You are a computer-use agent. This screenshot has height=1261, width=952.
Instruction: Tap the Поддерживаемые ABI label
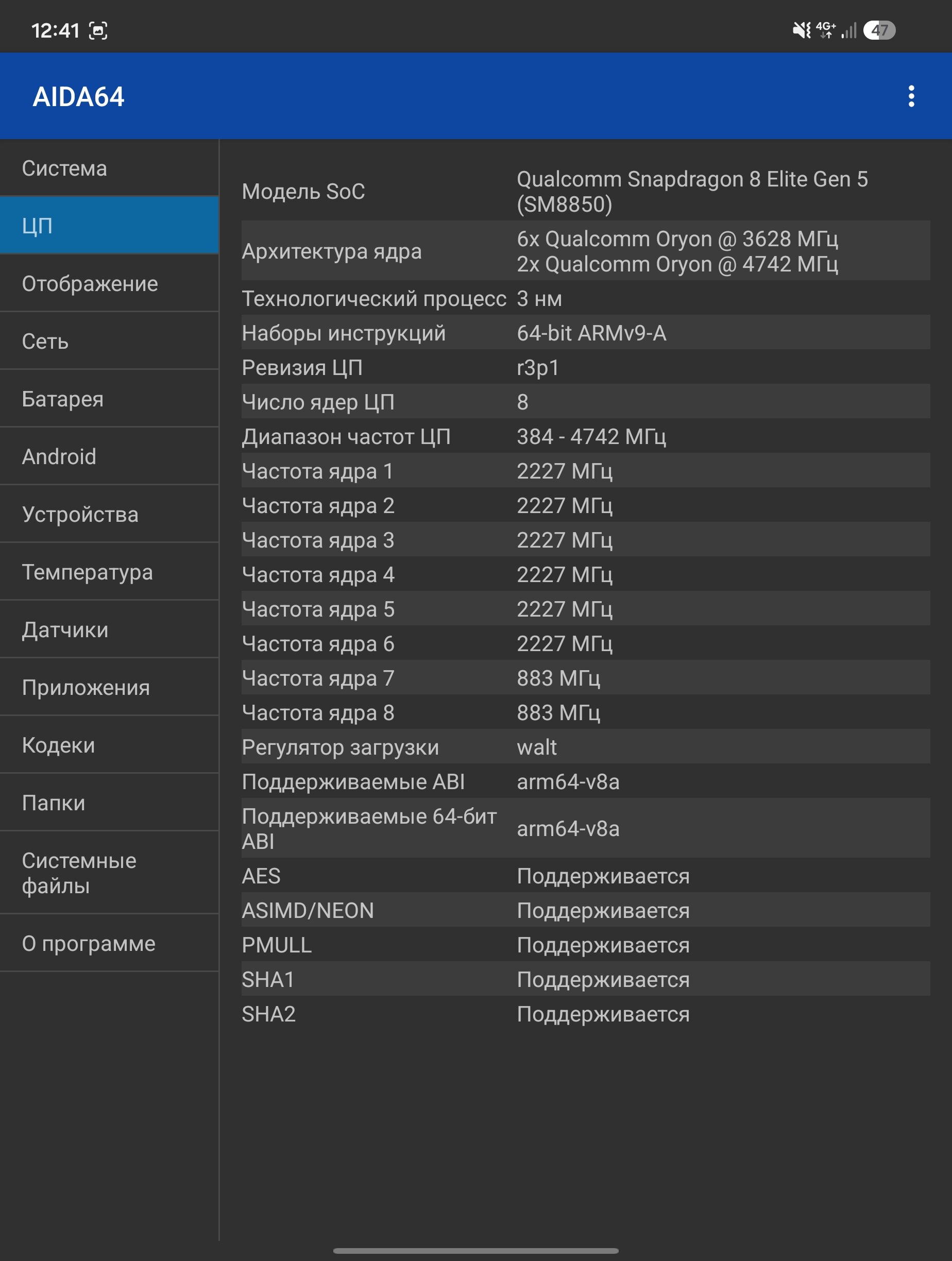(353, 781)
